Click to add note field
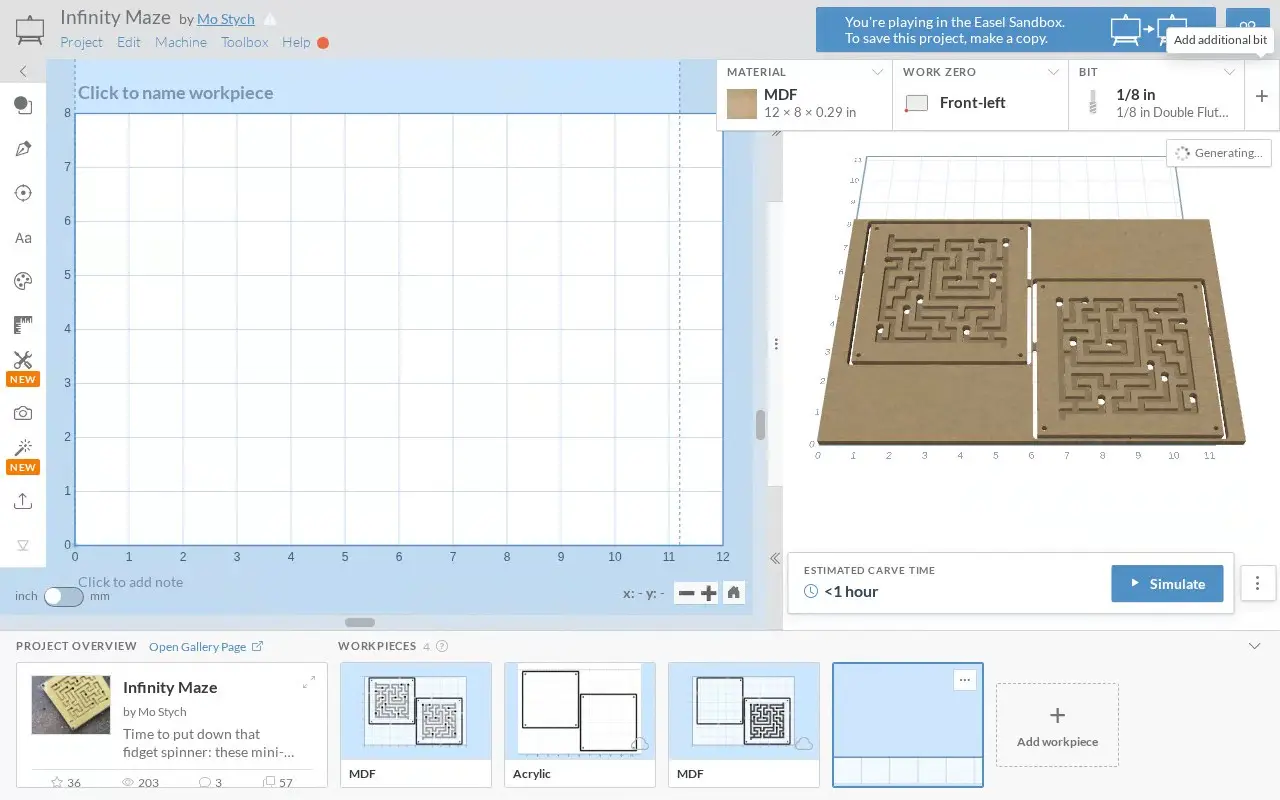Viewport: 1280px width, 800px height. click(131, 582)
